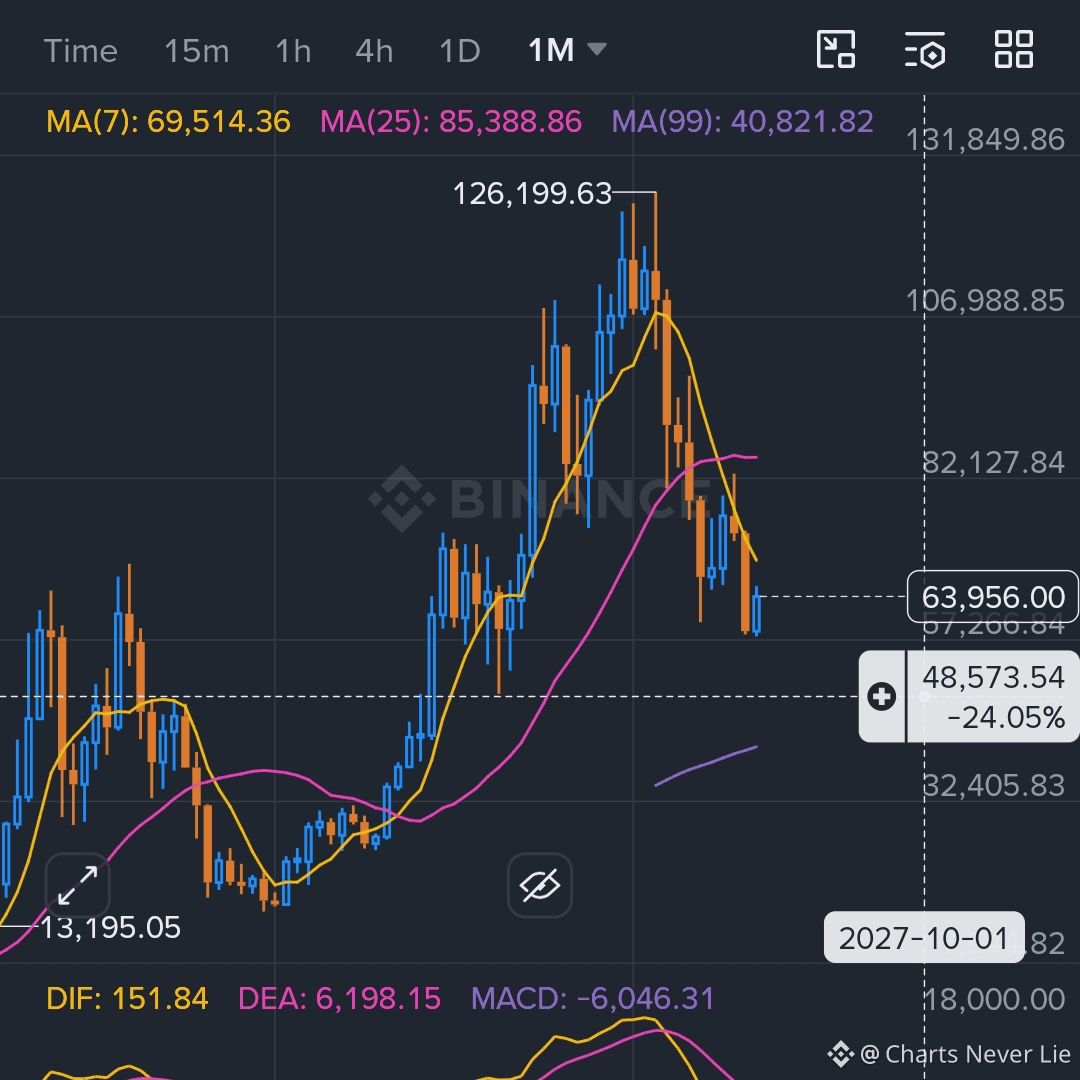
Task: Tap the 2027-10-01 date label
Action: [924, 938]
